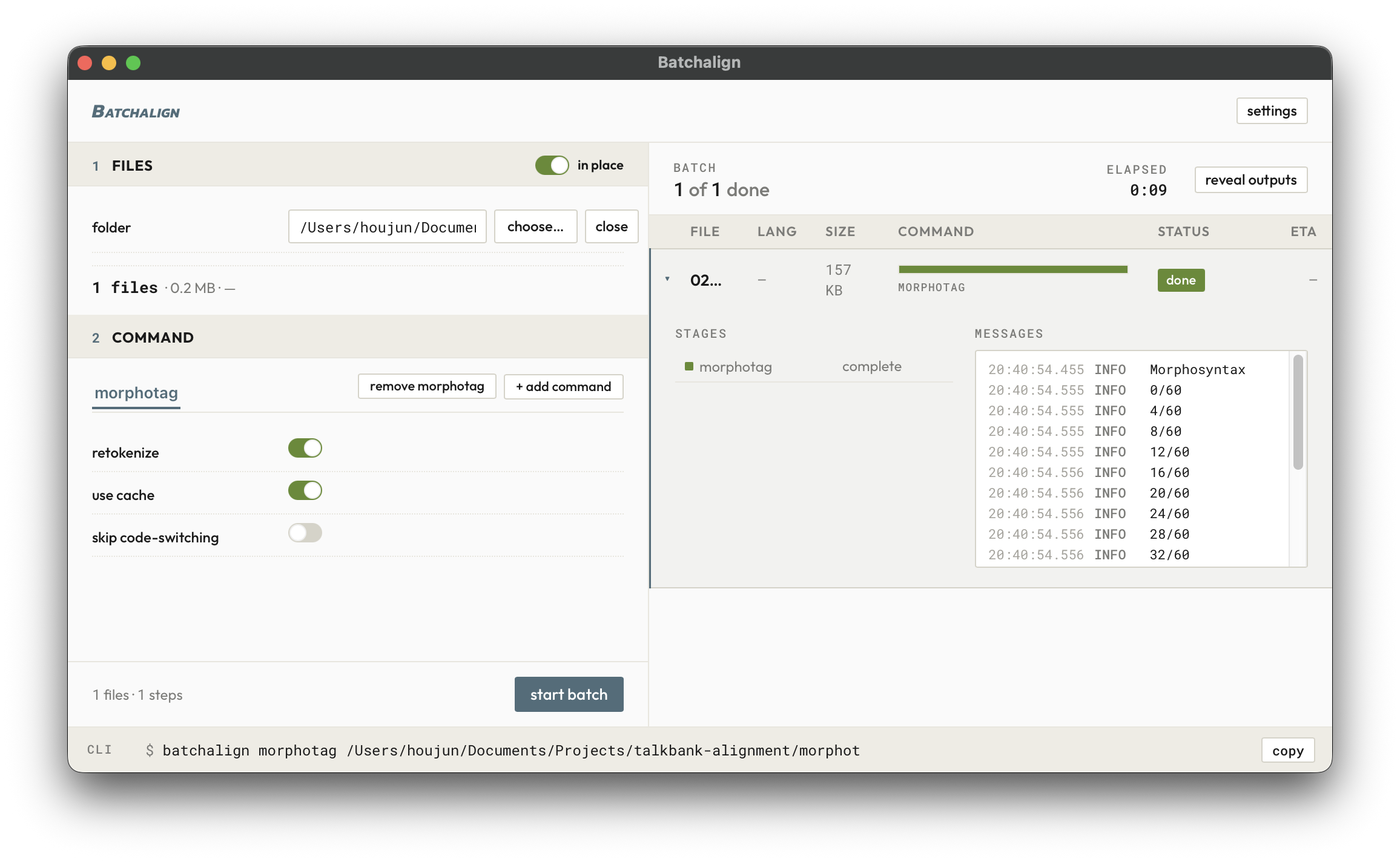
Task: Close the selected folder
Action: pyautogui.click(x=612, y=226)
